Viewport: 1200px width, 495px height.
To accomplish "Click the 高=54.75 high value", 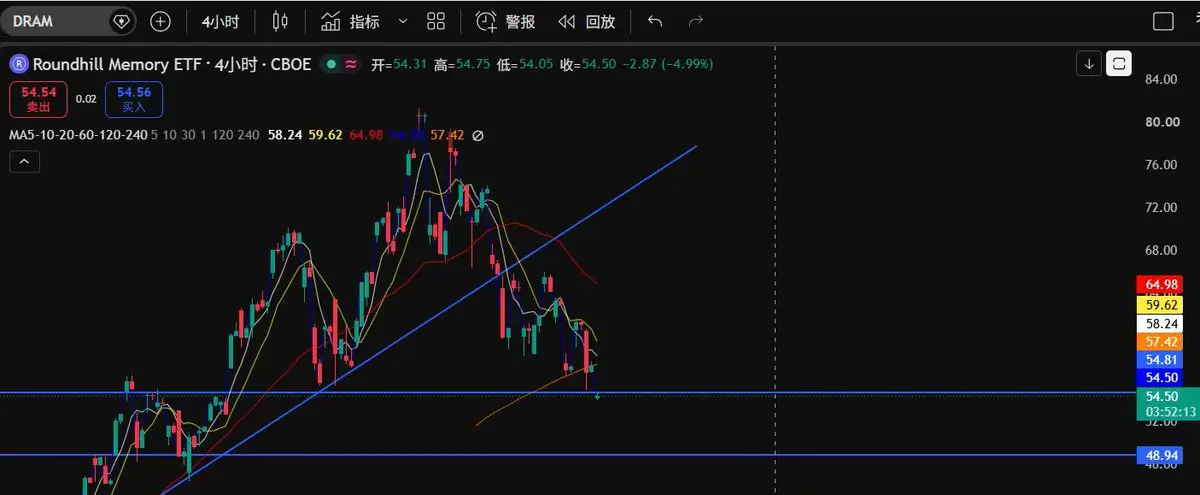I will [462, 64].
